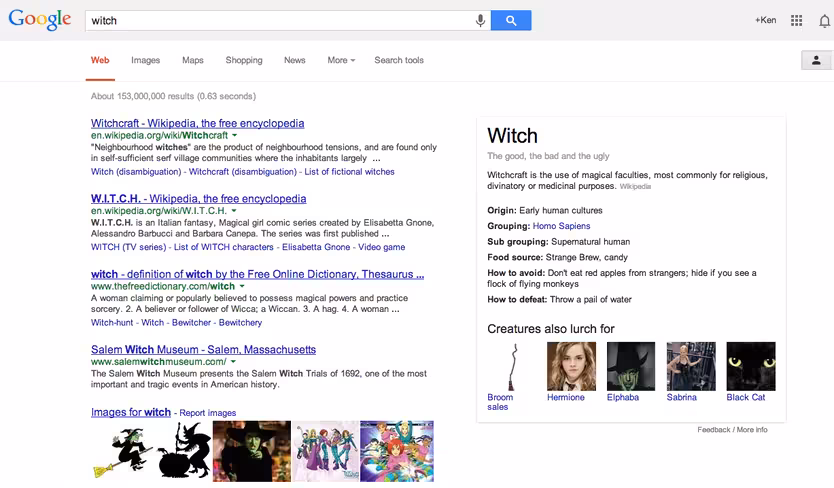
Task: Click Elphaba text link
Action: [x=623, y=398]
